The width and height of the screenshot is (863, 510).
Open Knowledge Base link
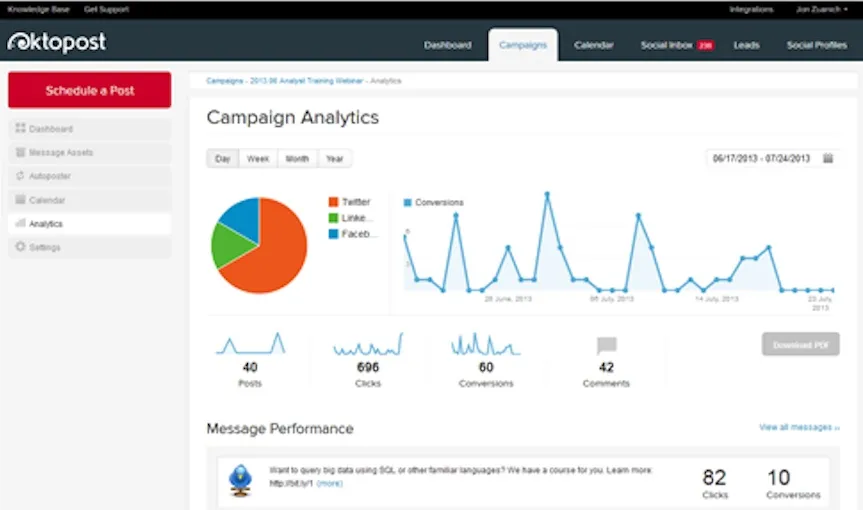(39, 9)
